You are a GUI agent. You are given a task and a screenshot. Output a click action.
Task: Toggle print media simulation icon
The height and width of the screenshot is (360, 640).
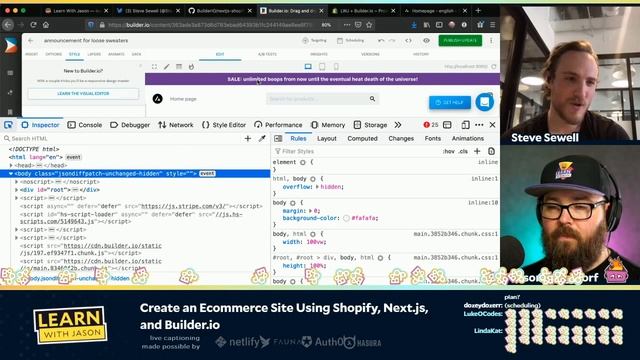tap(491, 151)
